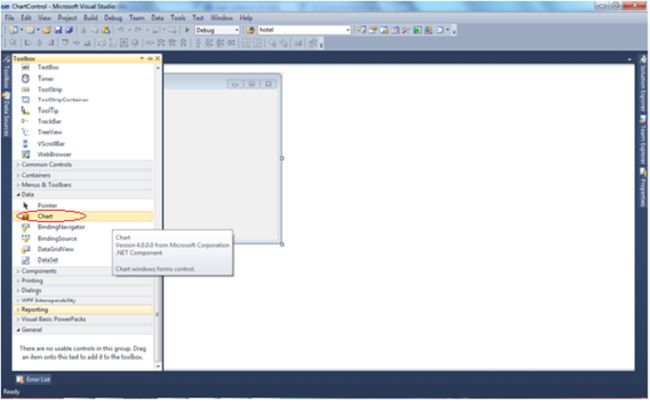Expand the Components group

[18, 271]
